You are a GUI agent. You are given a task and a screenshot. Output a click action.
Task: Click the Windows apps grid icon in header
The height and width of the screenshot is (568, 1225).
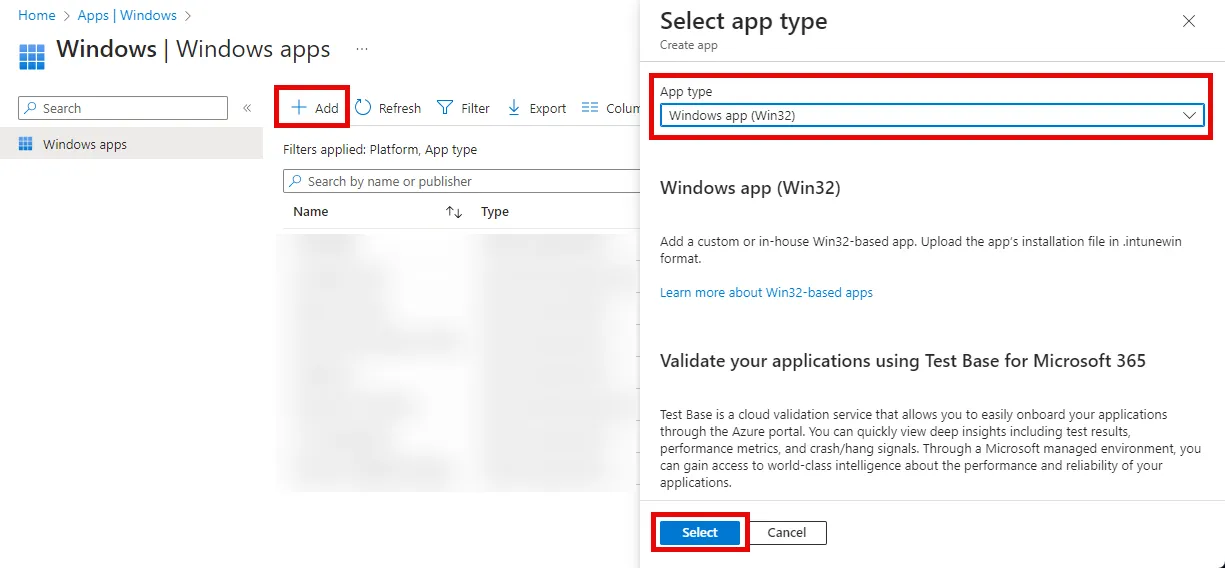coord(32,55)
